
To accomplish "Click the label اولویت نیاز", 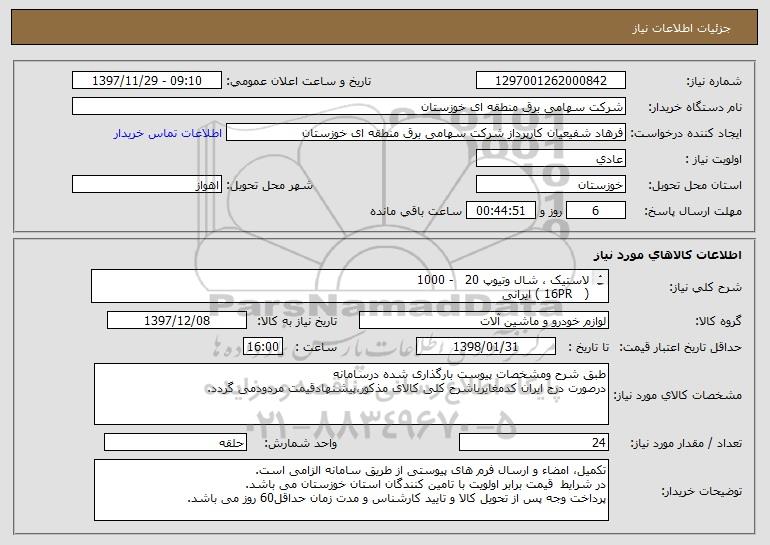I will tap(714, 159).
